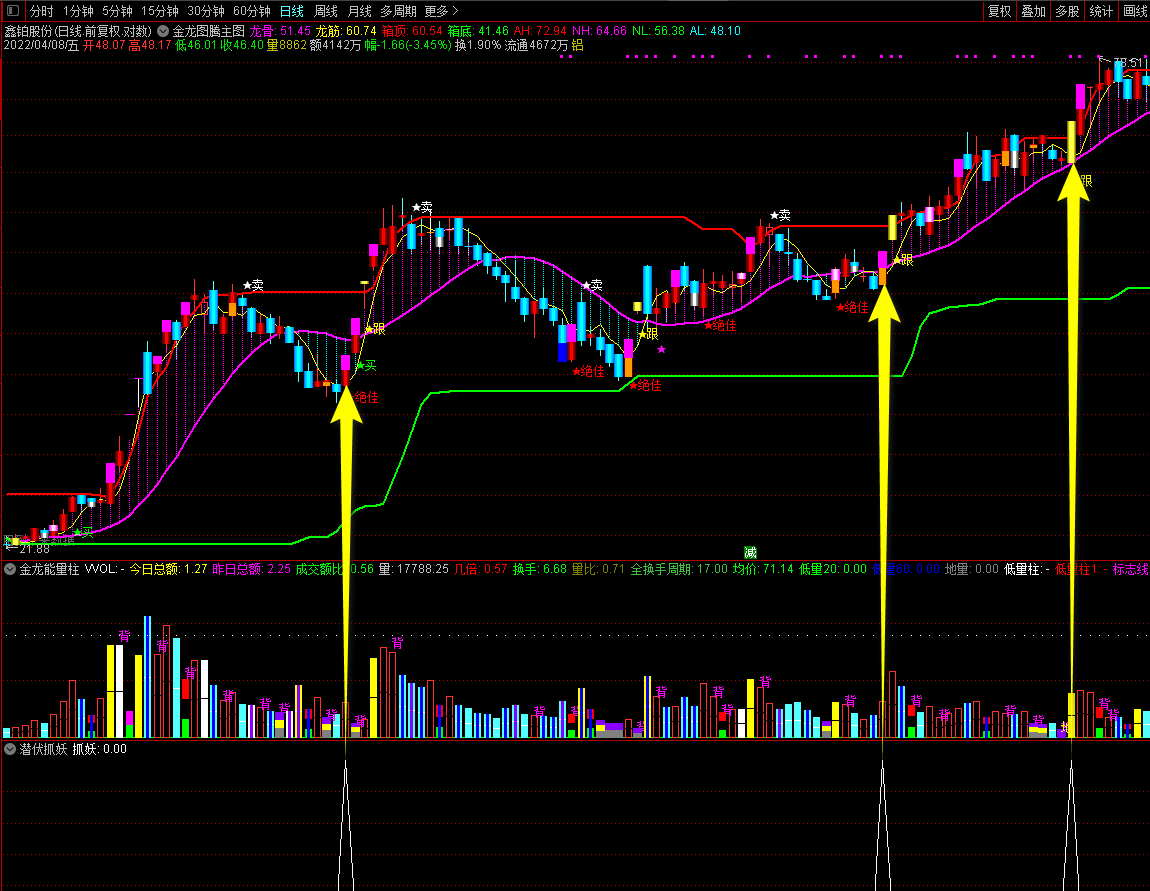Viewport: 1150px width, 891px height.
Task: Click the NH: 64.66 value
Action: 600,31
